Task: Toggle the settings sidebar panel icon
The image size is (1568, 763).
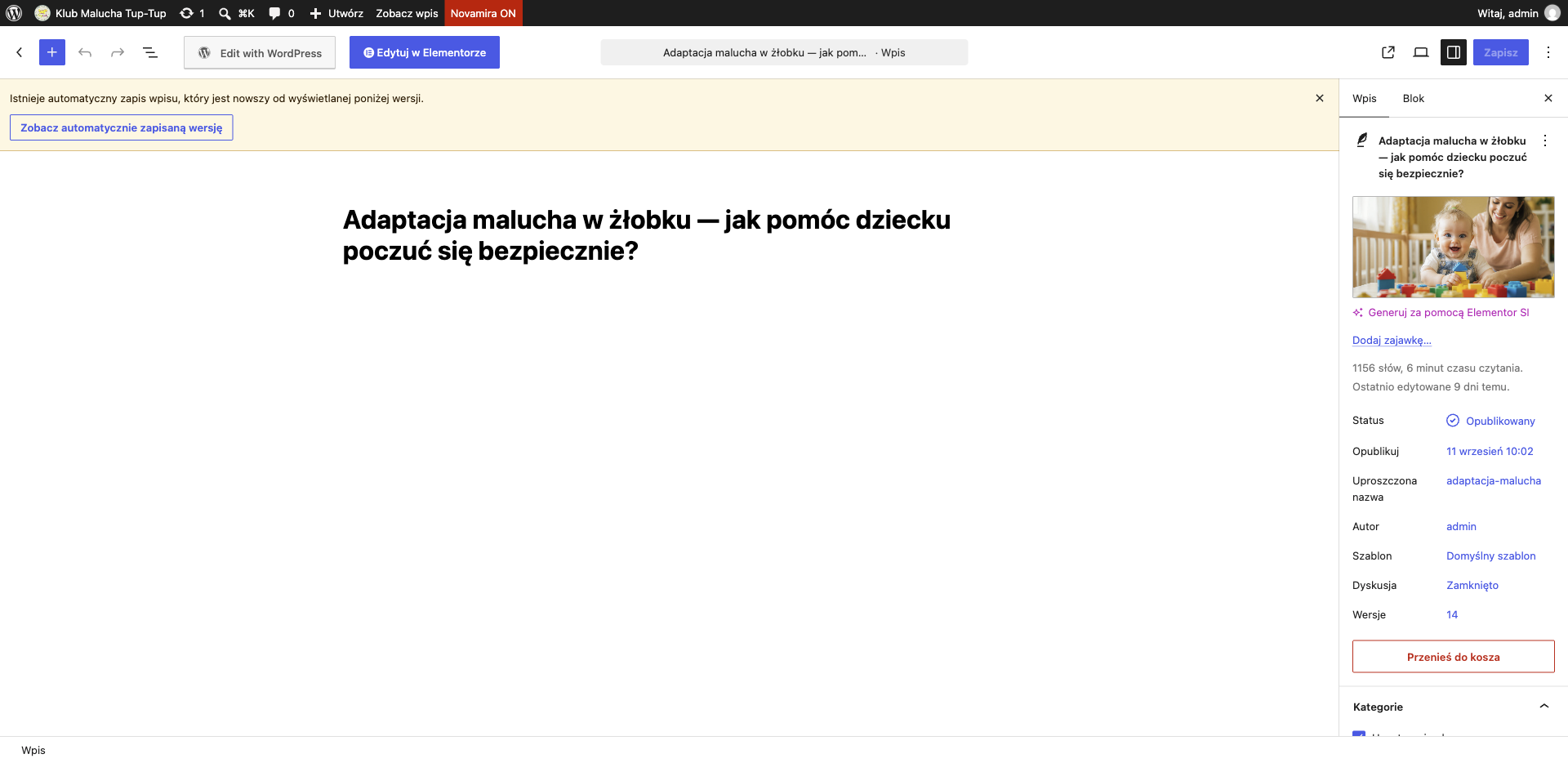Action: [1454, 52]
